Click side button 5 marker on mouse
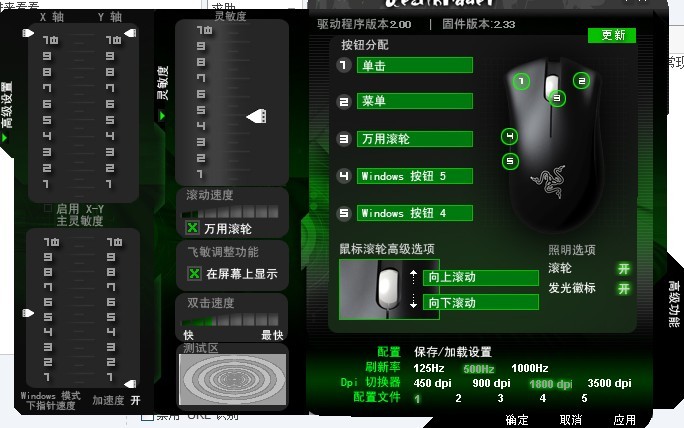This screenshot has height=428, width=684. [x=510, y=161]
